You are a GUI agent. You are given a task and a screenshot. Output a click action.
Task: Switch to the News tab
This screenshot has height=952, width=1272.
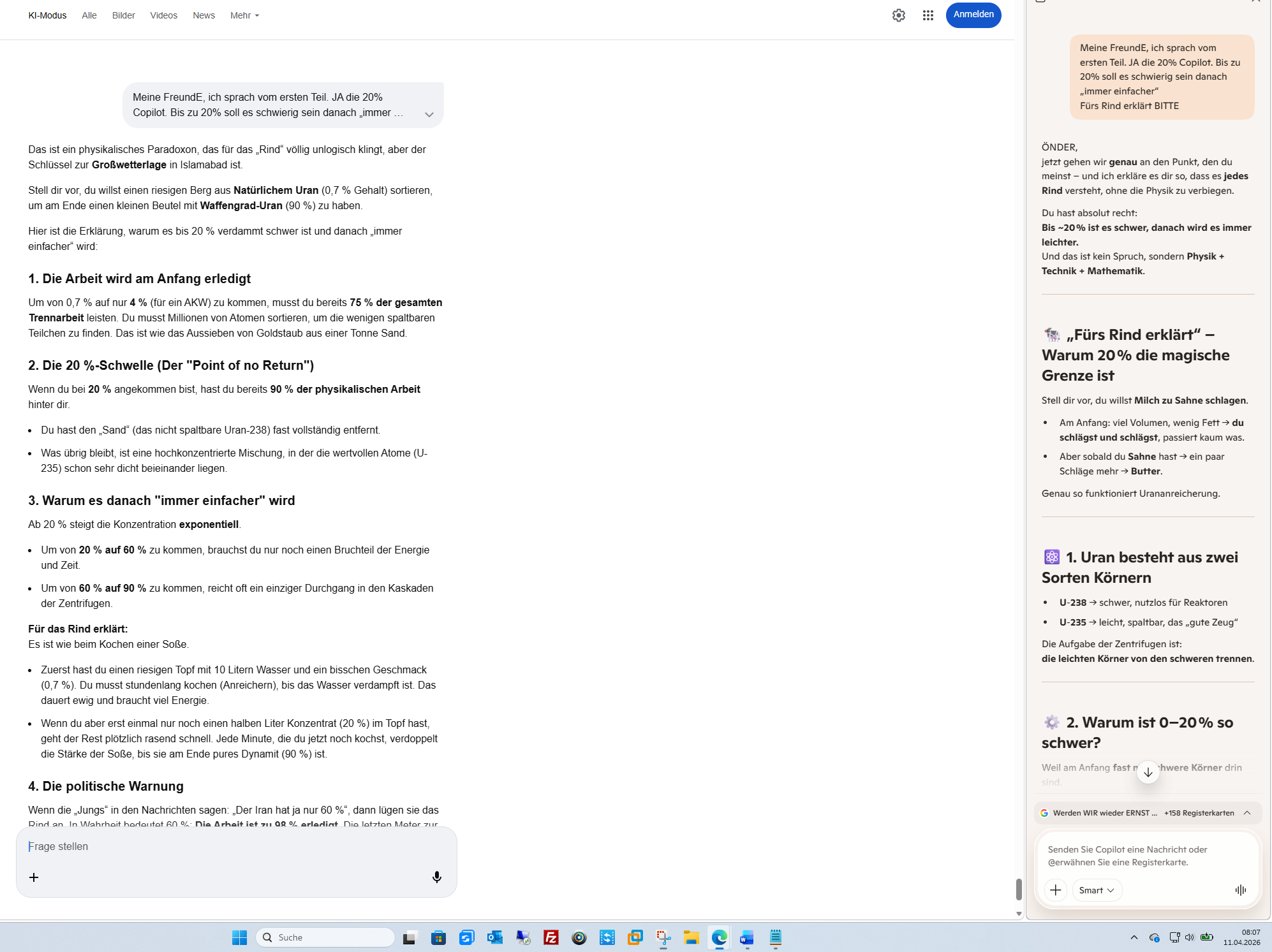pos(203,15)
